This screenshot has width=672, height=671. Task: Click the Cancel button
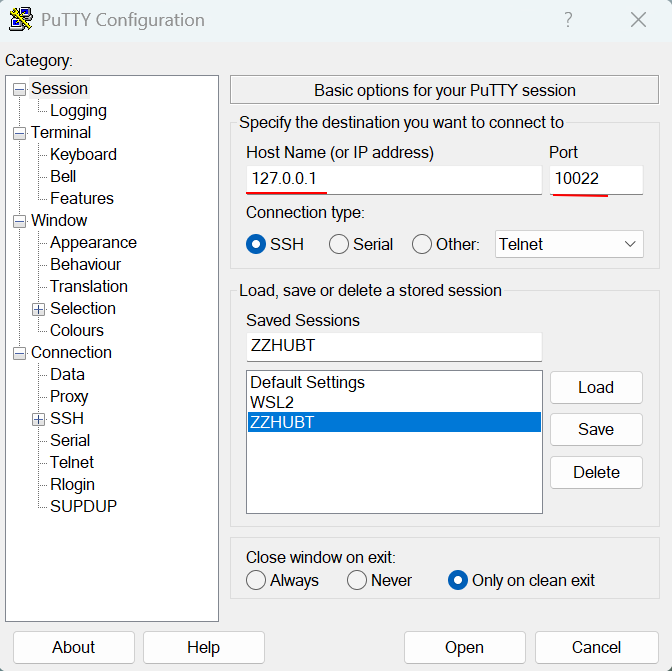(x=596, y=647)
